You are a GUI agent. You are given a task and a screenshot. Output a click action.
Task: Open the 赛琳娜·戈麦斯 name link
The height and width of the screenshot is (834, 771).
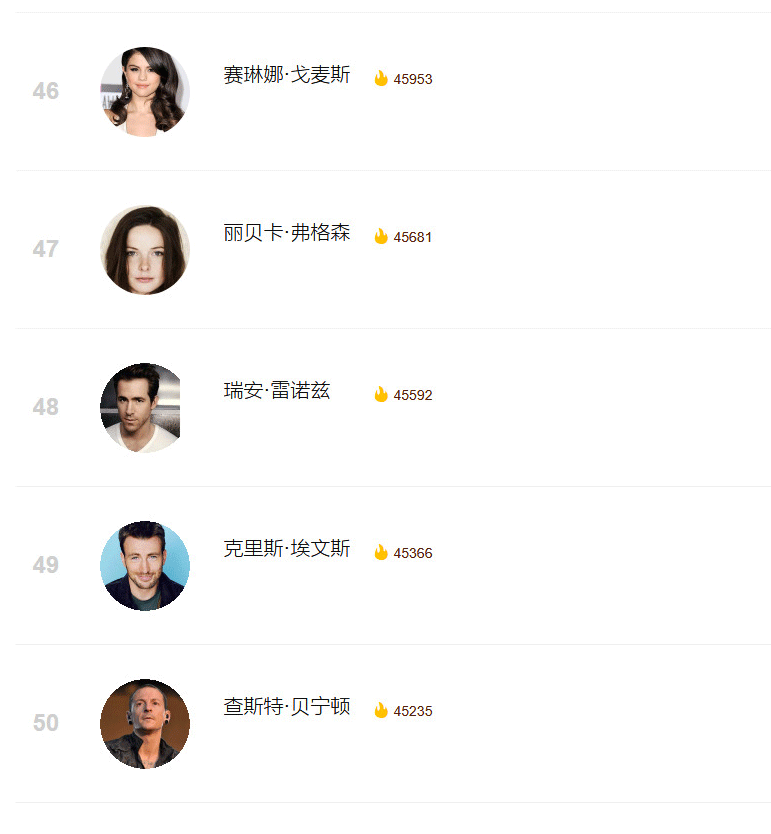point(287,74)
